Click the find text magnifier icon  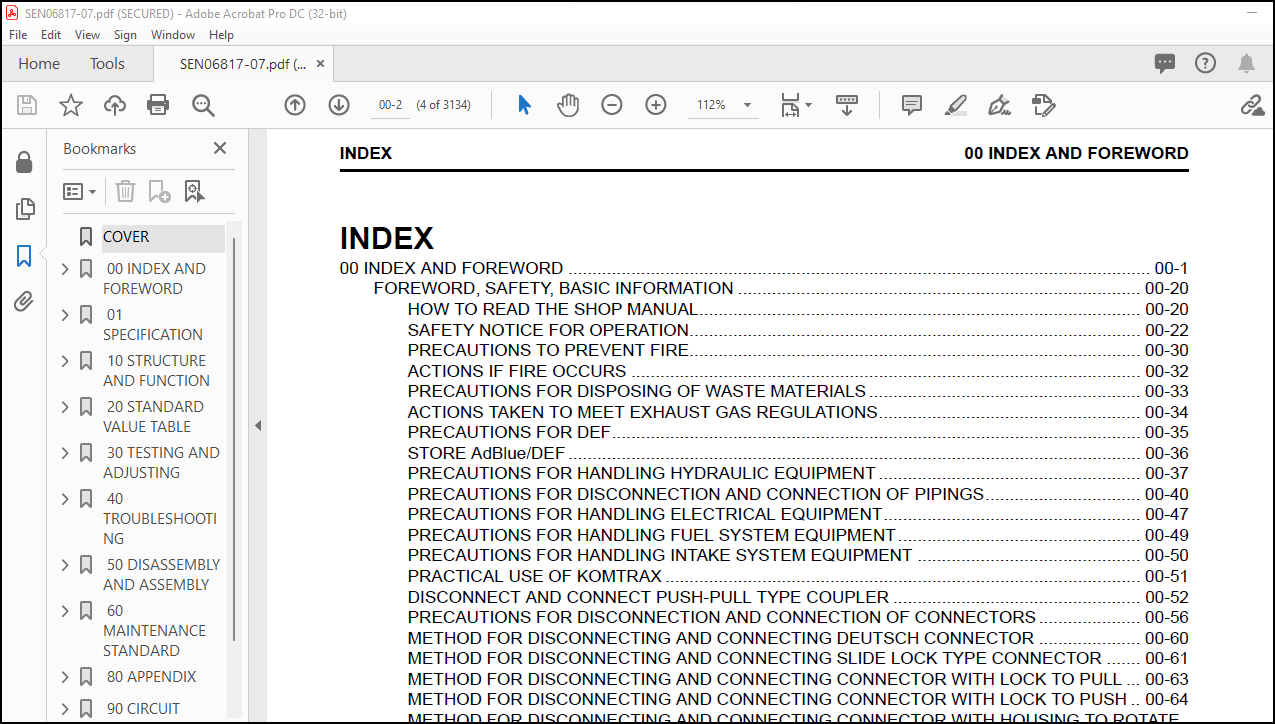click(x=204, y=105)
